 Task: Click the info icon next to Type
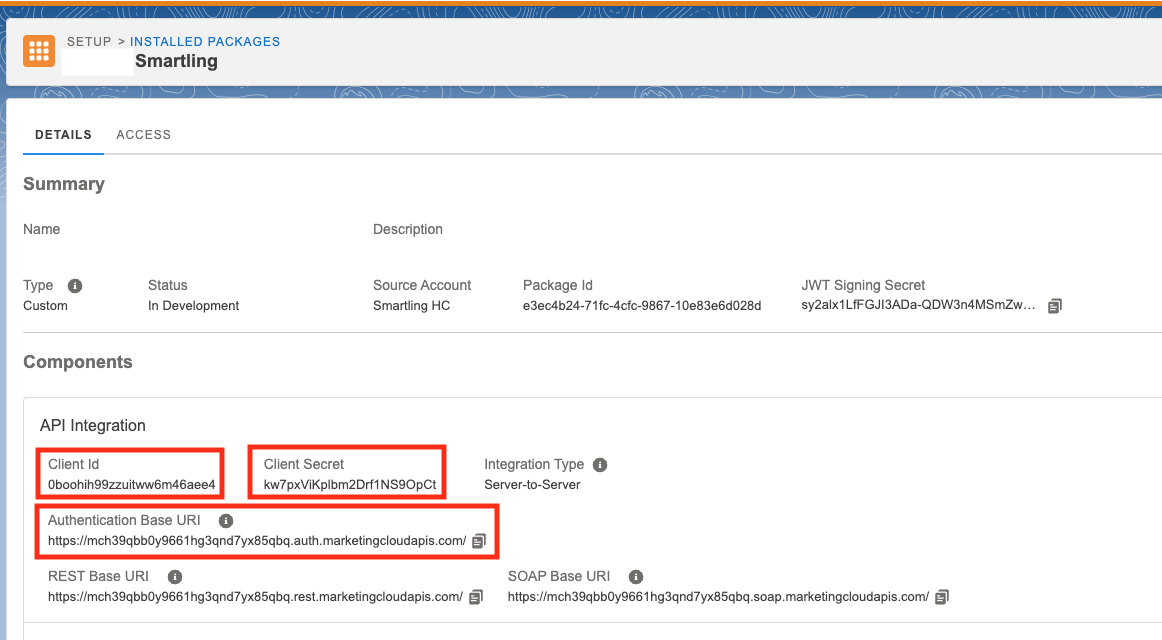[x=75, y=286]
